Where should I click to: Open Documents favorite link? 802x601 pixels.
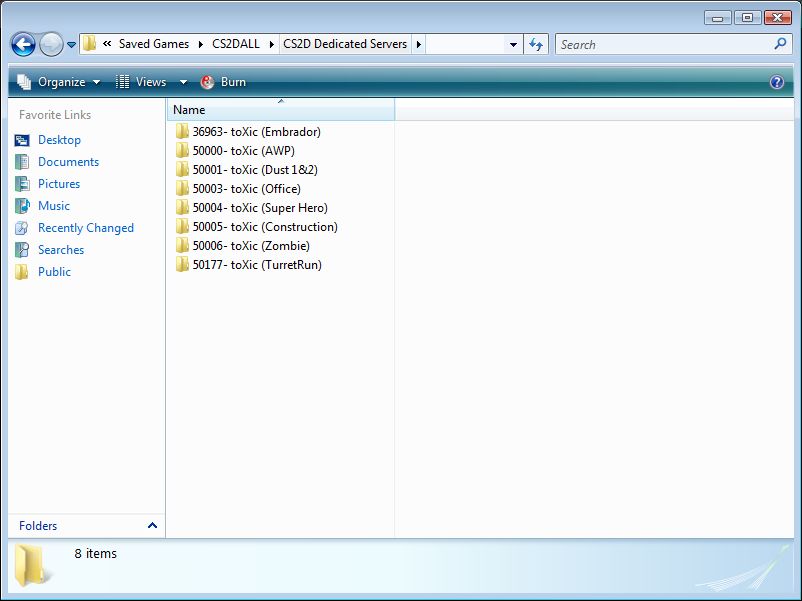point(69,162)
